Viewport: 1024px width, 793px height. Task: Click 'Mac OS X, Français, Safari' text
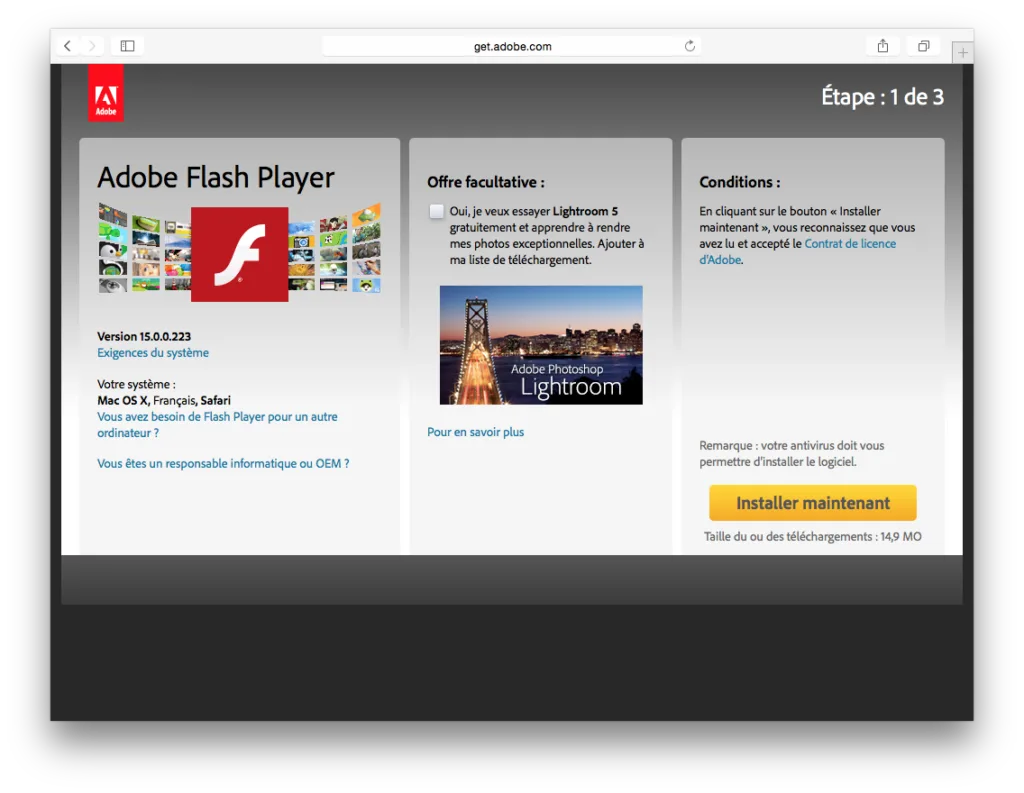(x=163, y=400)
